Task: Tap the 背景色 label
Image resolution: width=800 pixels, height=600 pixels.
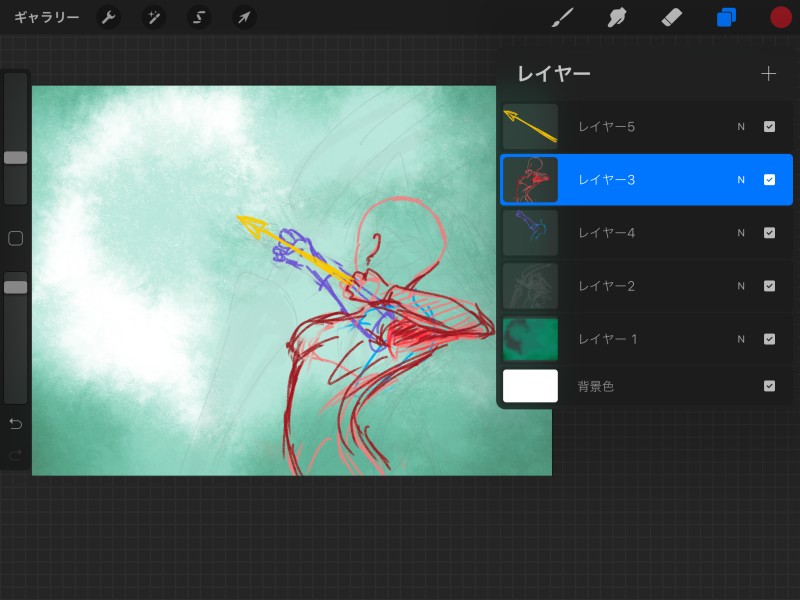Action: [595, 386]
